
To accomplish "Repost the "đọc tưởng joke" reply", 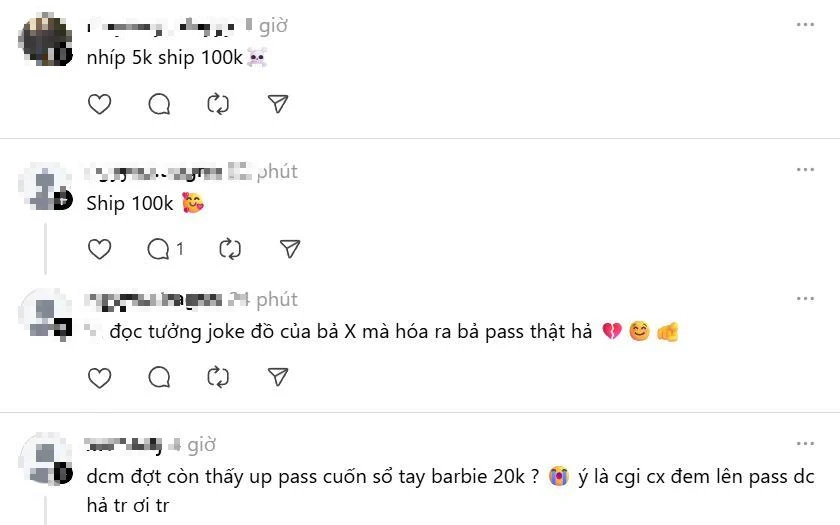I will tap(218, 378).
